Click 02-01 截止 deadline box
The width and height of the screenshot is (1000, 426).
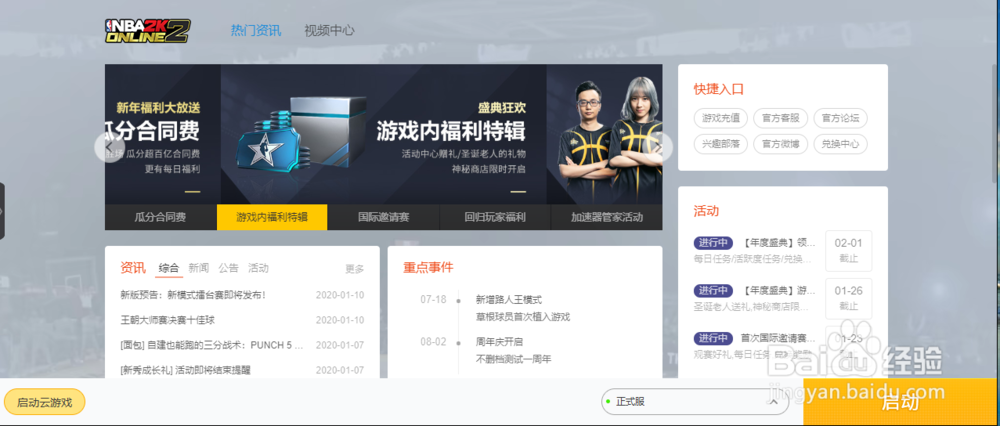point(848,251)
